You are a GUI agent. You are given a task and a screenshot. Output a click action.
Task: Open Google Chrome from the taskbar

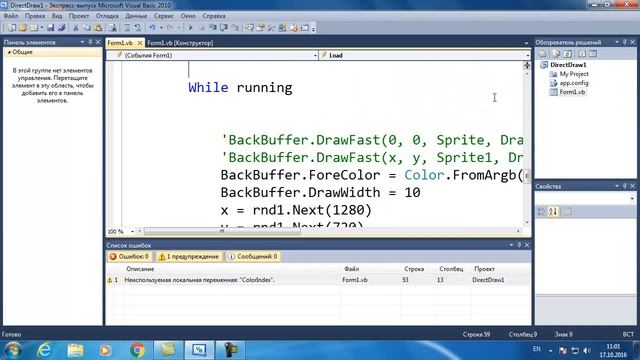tap(137, 350)
